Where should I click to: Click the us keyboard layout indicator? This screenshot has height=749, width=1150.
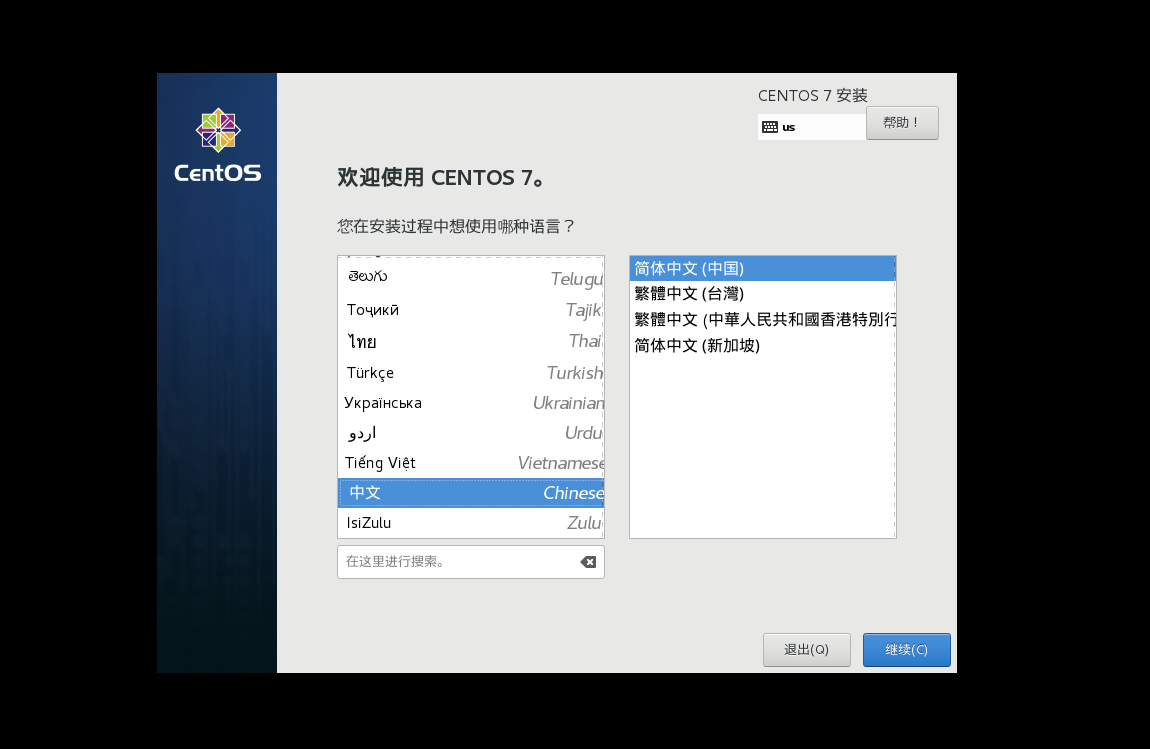(x=811, y=127)
